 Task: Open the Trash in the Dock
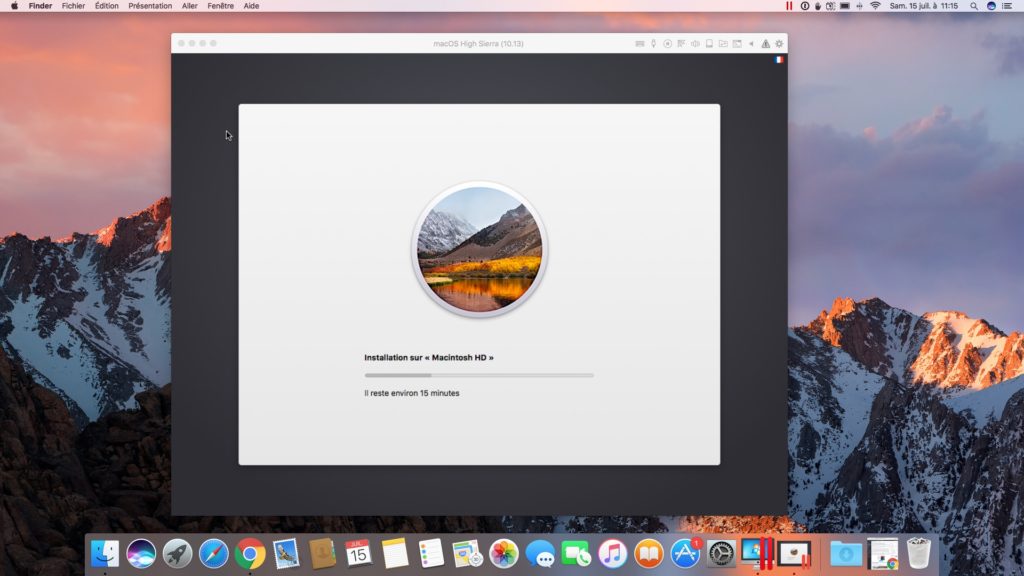(919, 554)
